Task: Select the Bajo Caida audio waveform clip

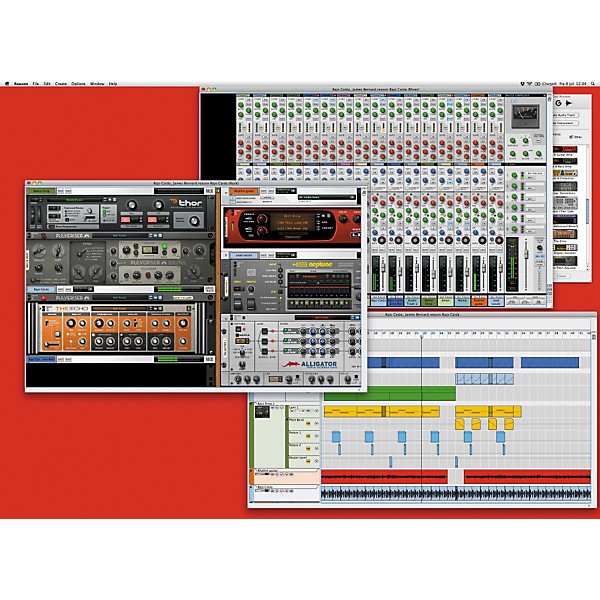Action: coord(455,494)
